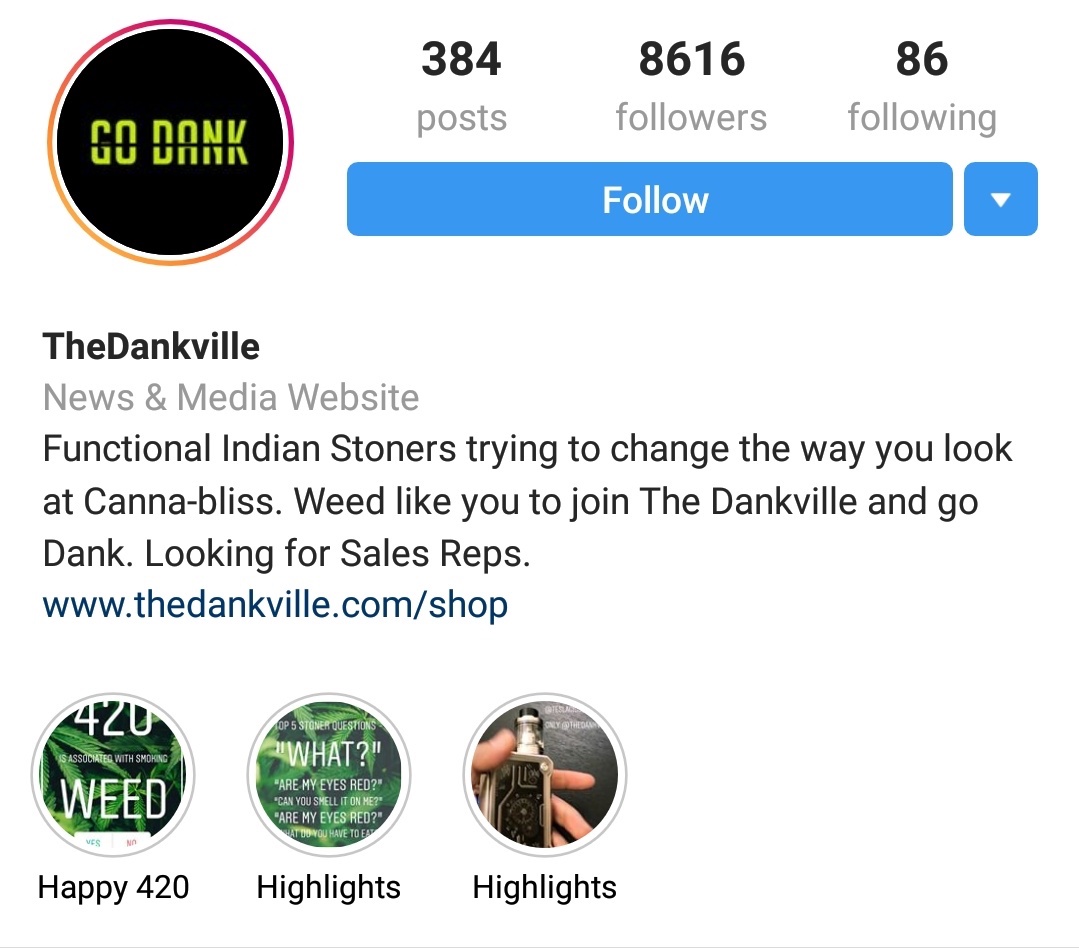View the 86 following list
Screen dimensions: 1079x948
pos(922,59)
